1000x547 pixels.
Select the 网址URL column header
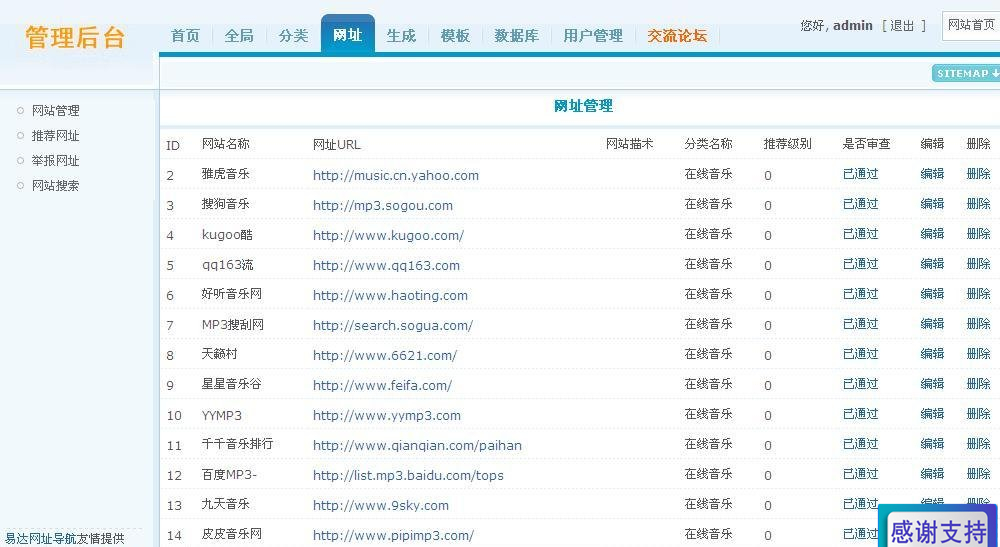click(336, 145)
